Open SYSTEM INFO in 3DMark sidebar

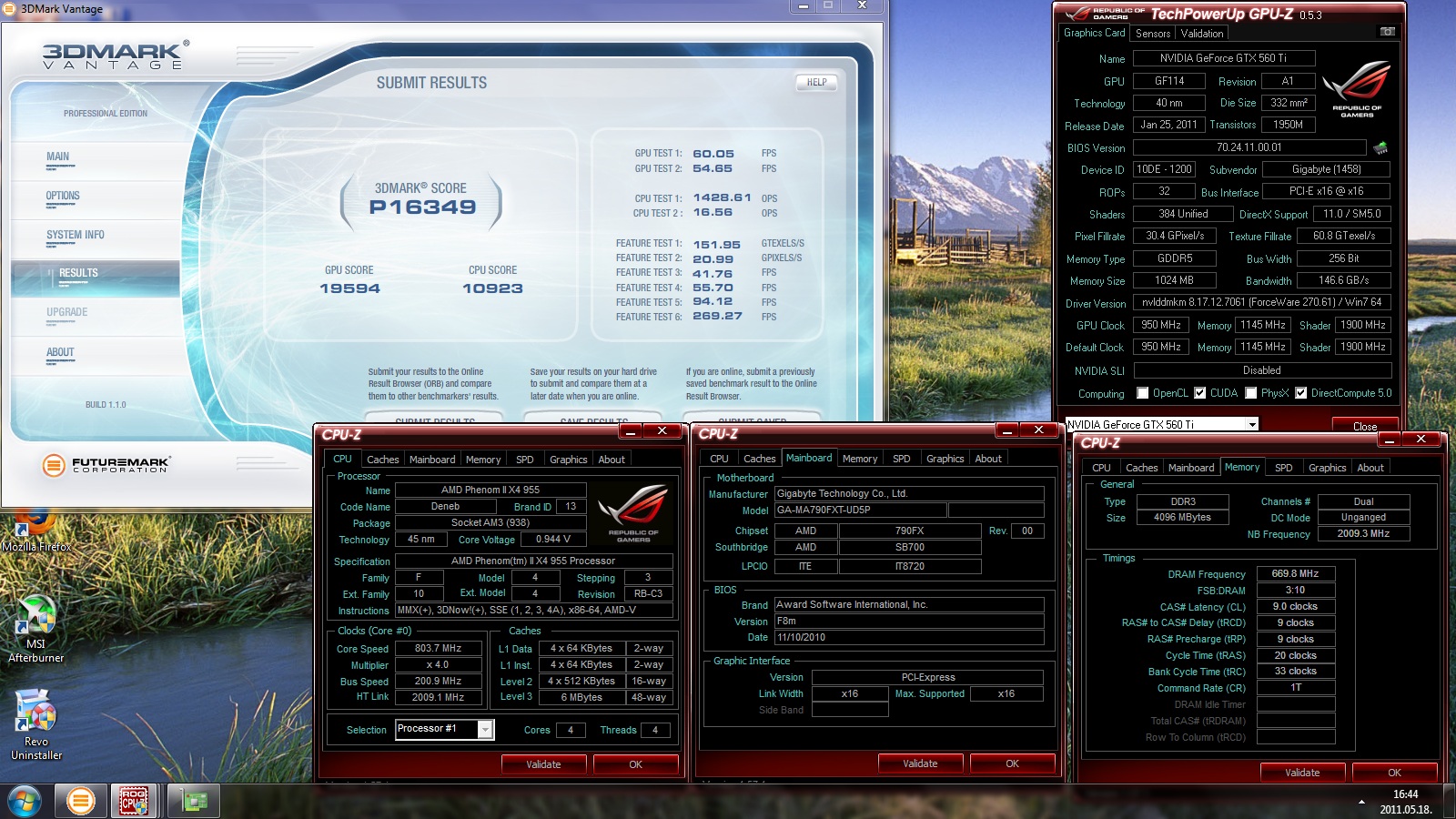click(x=76, y=236)
